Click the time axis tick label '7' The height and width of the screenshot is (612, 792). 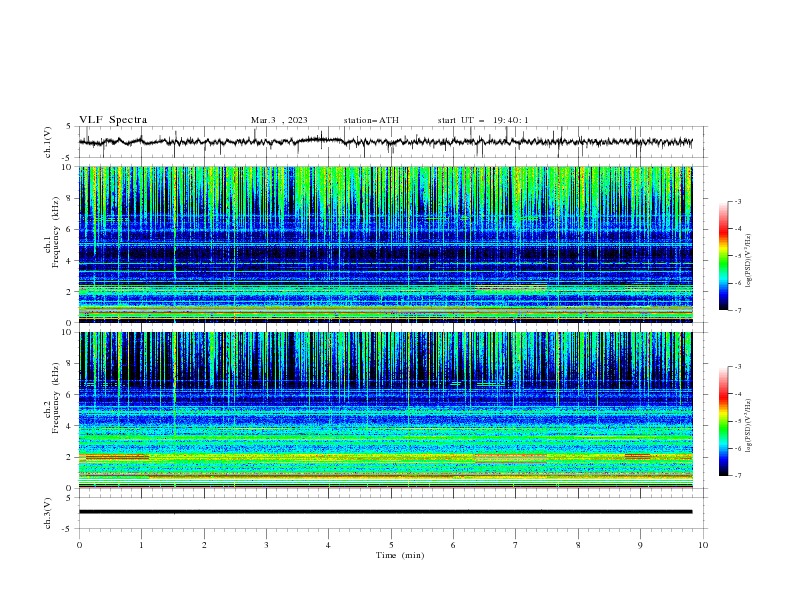click(516, 545)
